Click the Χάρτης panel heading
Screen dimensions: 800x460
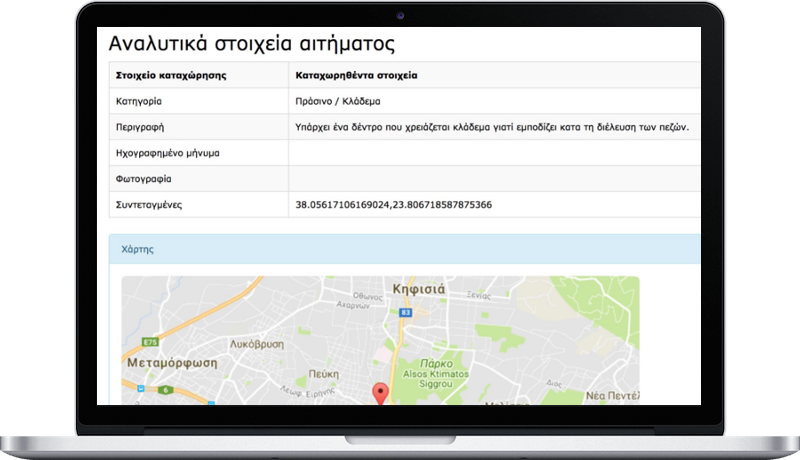[x=137, y=249]
